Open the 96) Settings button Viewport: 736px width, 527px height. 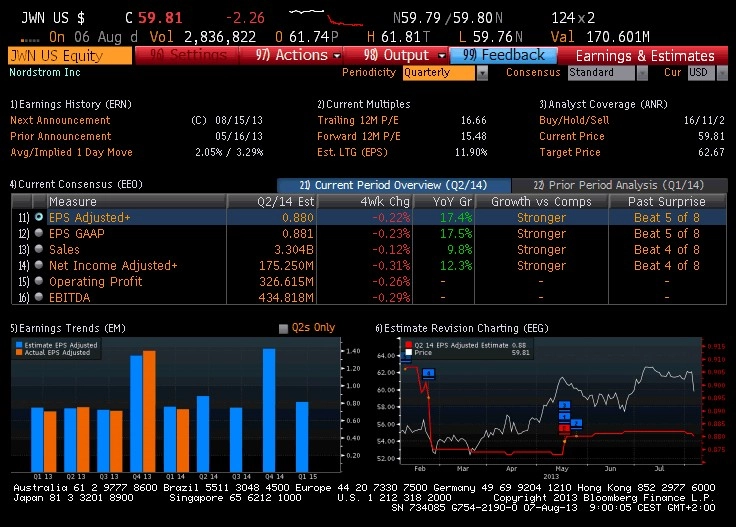point(186,55)
